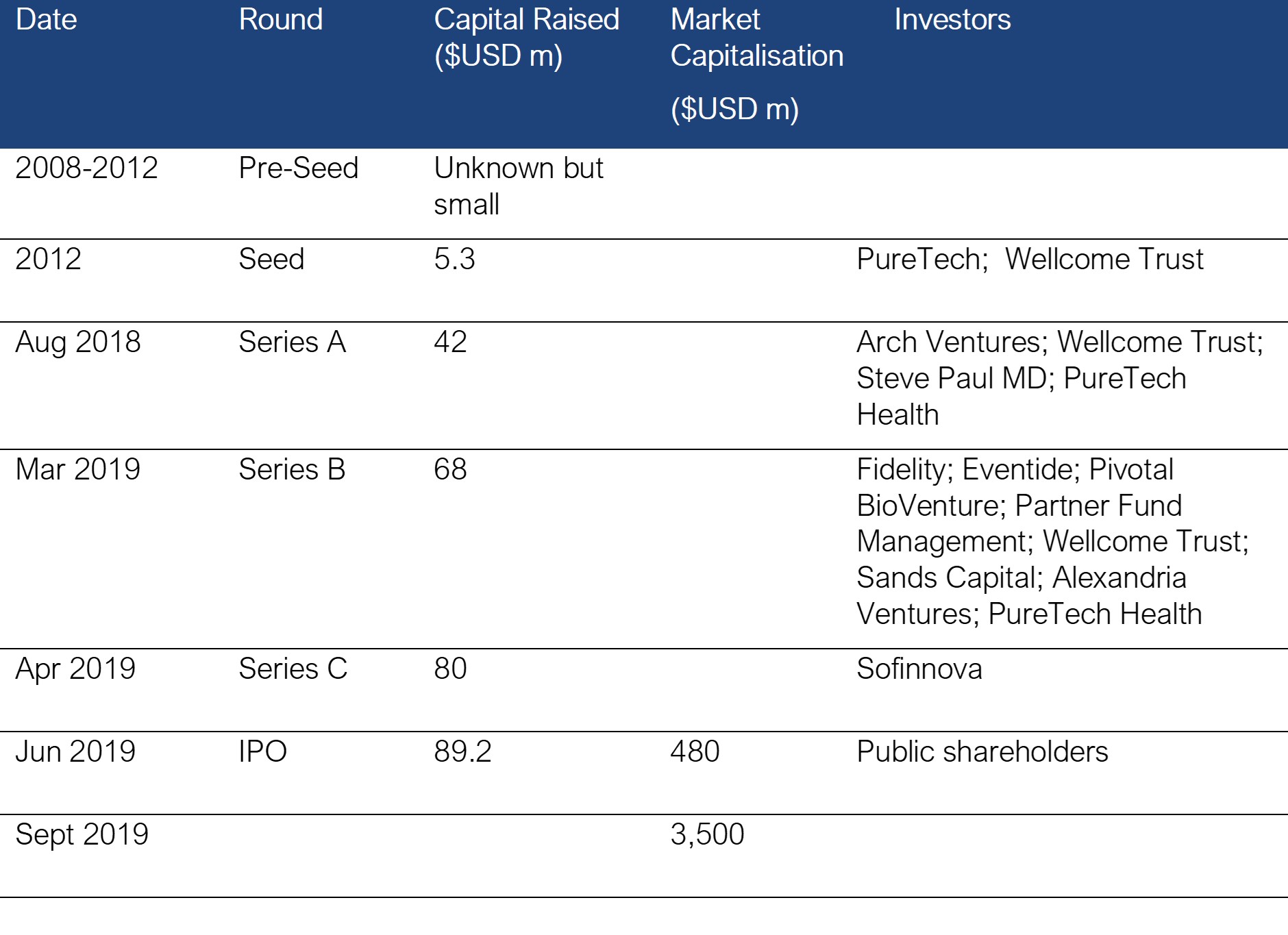Select the Pre-Seed round cell
Screen dimensions: 1288x935
pyautogui.click(x=298, y=169)
